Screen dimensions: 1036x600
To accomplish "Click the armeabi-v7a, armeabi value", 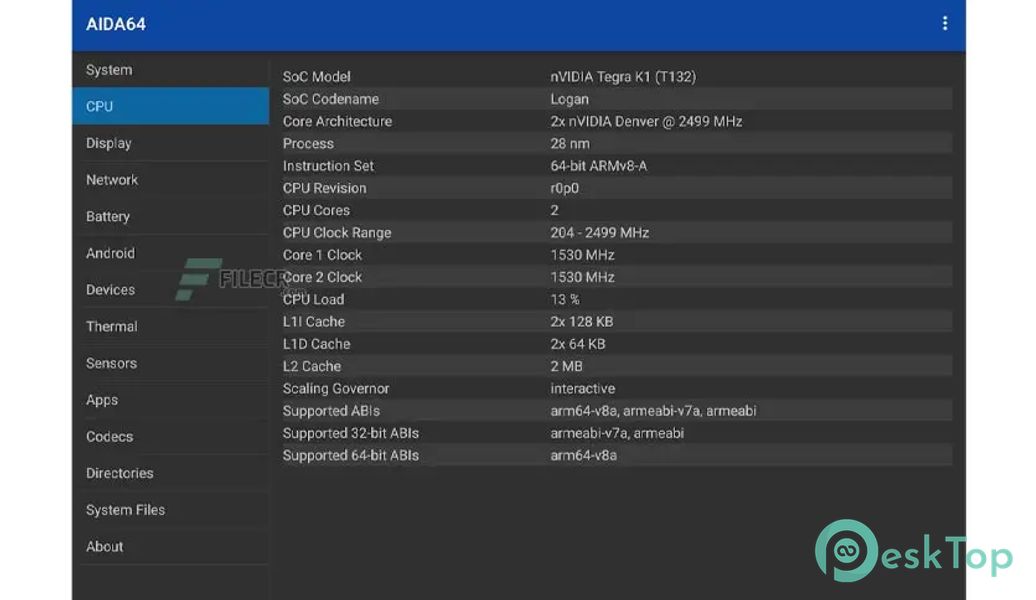I will tap(617, 433).
